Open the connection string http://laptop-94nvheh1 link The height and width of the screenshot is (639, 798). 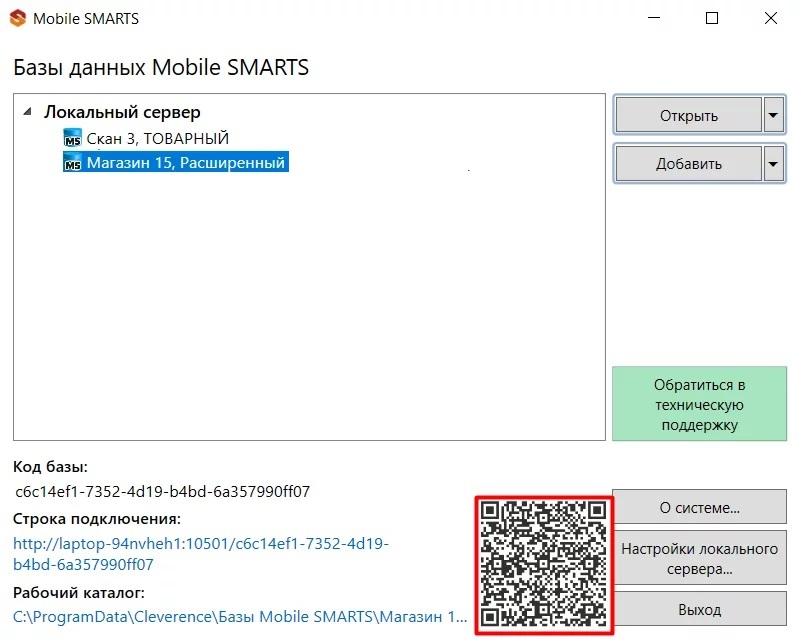(201, 554)
